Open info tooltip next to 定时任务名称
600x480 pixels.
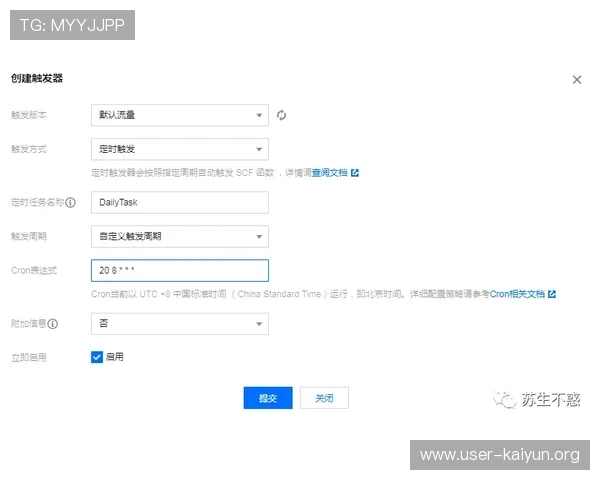pyautogui.click(x=70, y=202)
